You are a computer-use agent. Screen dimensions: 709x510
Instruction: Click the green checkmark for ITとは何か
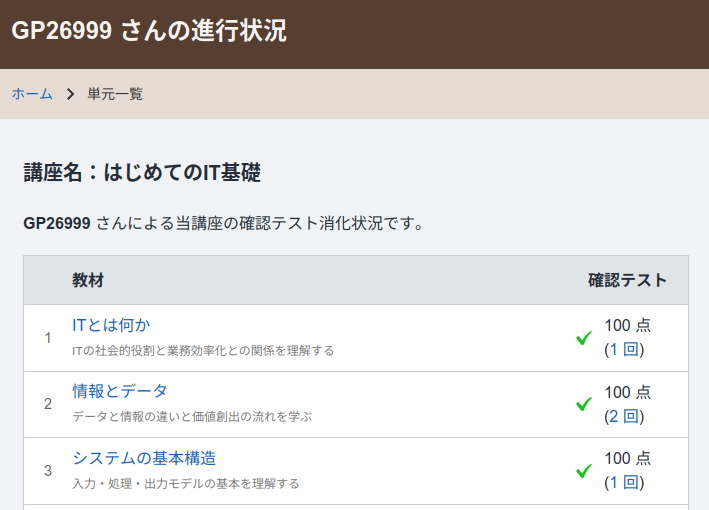[584, 338]
